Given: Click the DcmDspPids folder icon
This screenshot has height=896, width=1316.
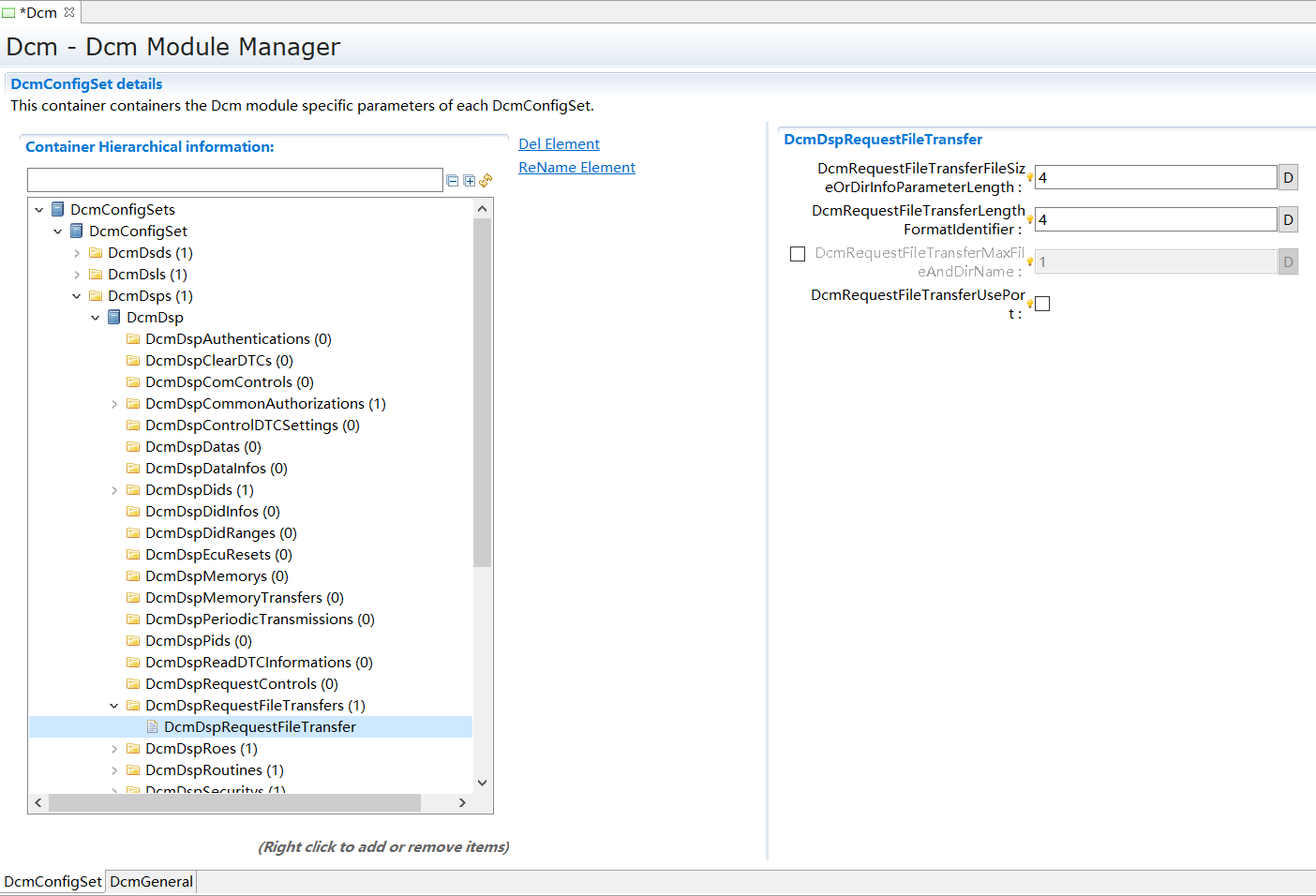Looking at the screenshot, I should (x=134, y=640).
